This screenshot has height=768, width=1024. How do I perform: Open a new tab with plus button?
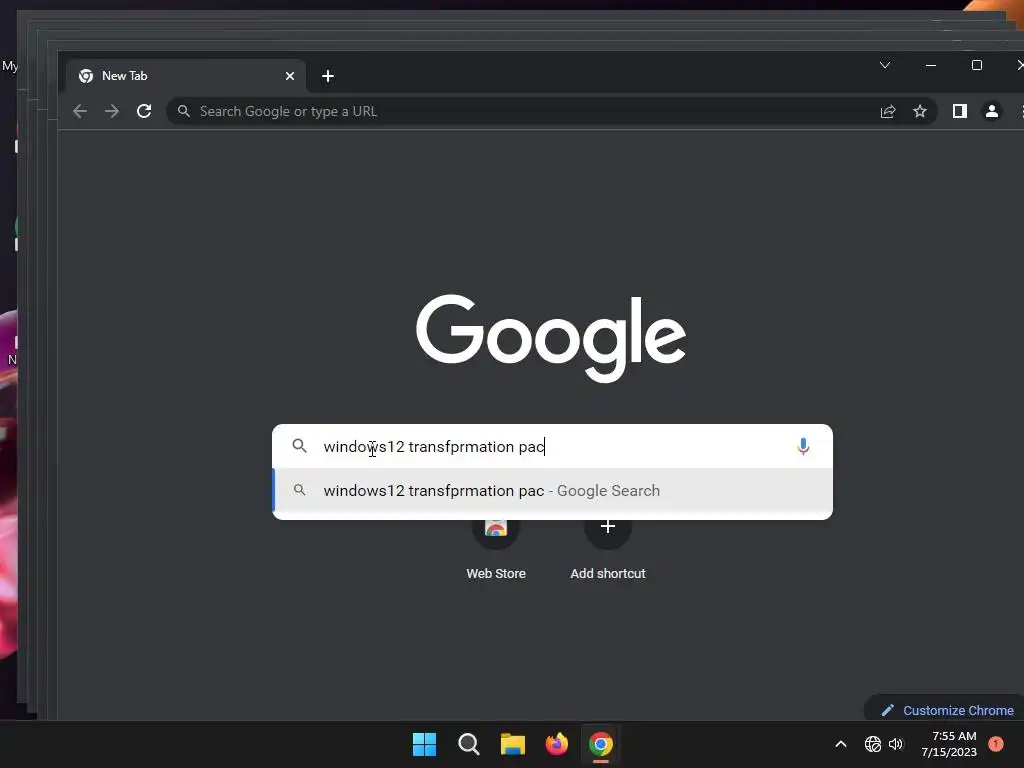[x=328, y=76]
